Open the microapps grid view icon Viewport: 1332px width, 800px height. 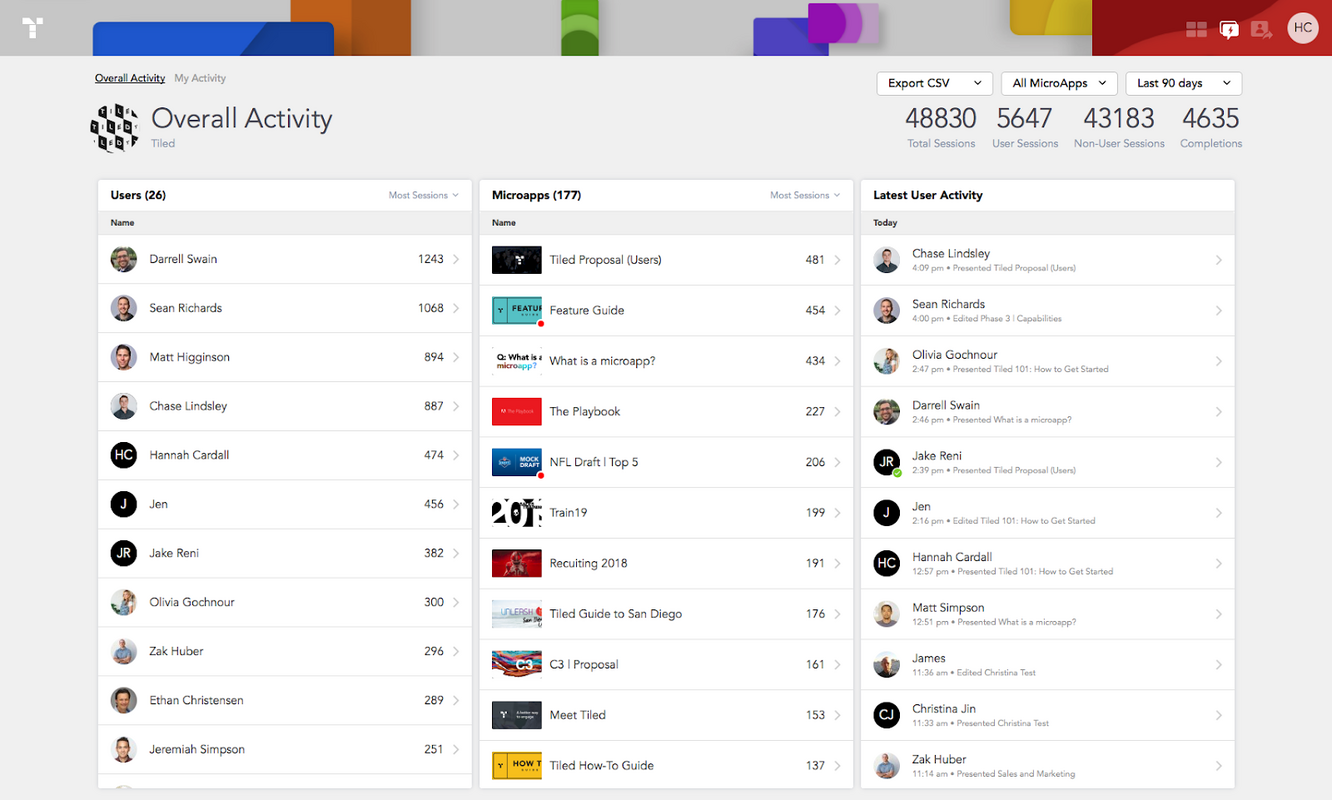[1196, 29]
